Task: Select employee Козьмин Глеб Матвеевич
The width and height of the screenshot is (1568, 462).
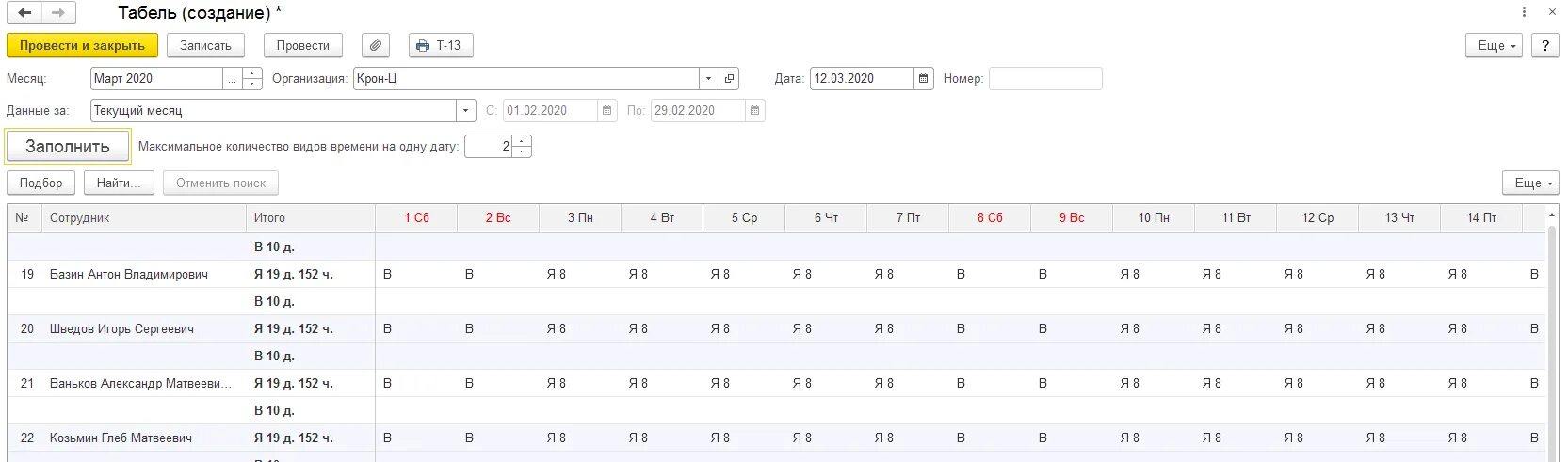Action: click(121, 438)
